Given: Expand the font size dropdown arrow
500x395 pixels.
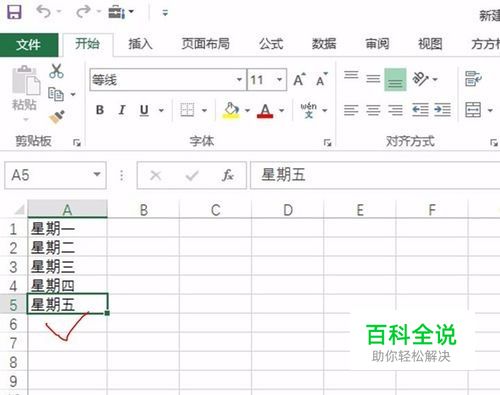Looking at the screenshot, I should coord(279,80).
